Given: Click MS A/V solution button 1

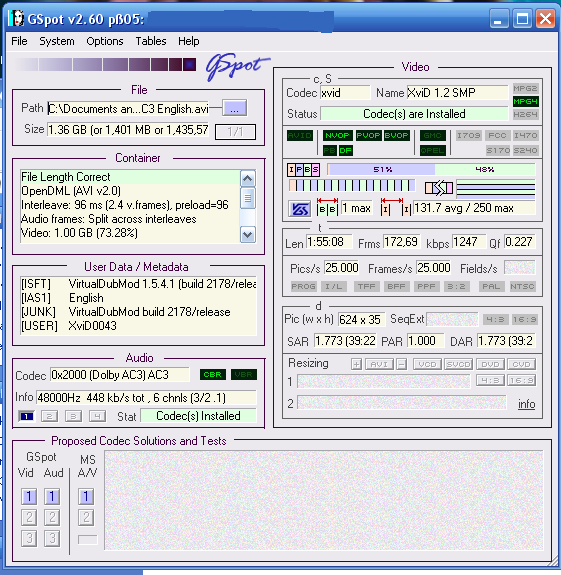Looking at the screenshot, I should coord(86,497).
